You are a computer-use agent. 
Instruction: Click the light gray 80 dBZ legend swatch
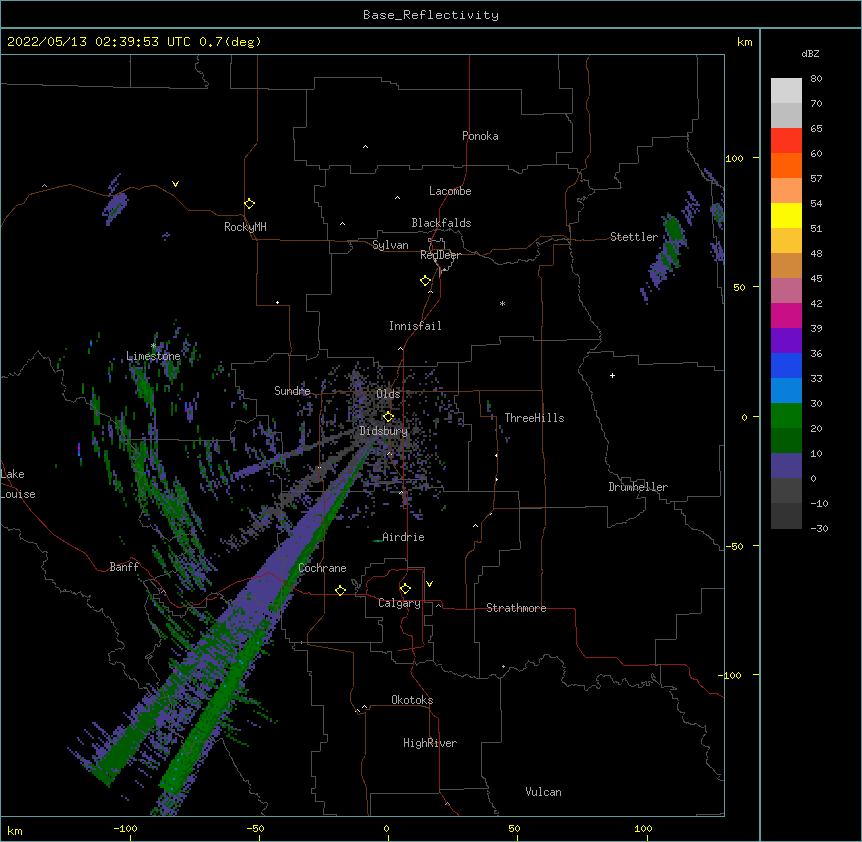786,91
